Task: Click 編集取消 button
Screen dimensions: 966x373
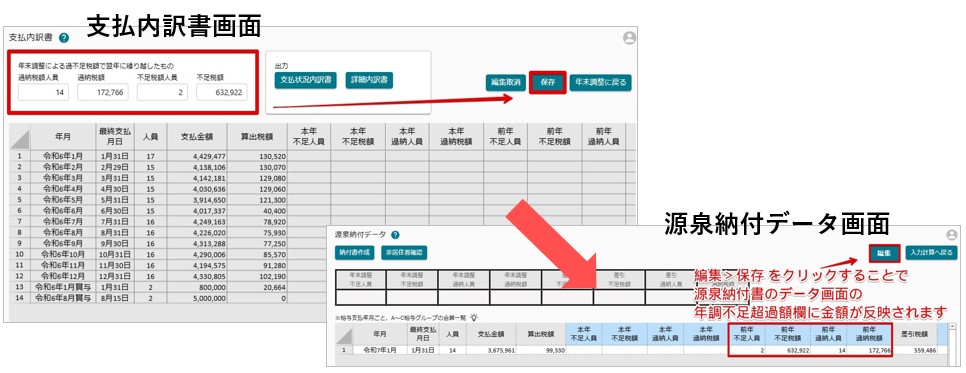Action: point(505,82)
